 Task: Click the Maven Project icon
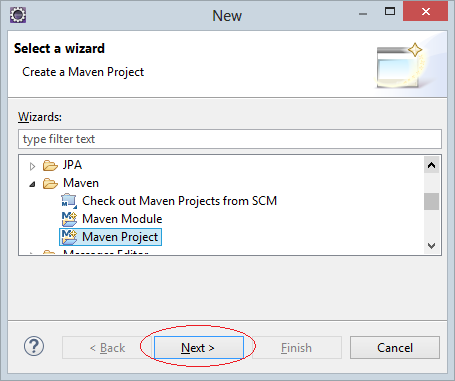point(69,237)
